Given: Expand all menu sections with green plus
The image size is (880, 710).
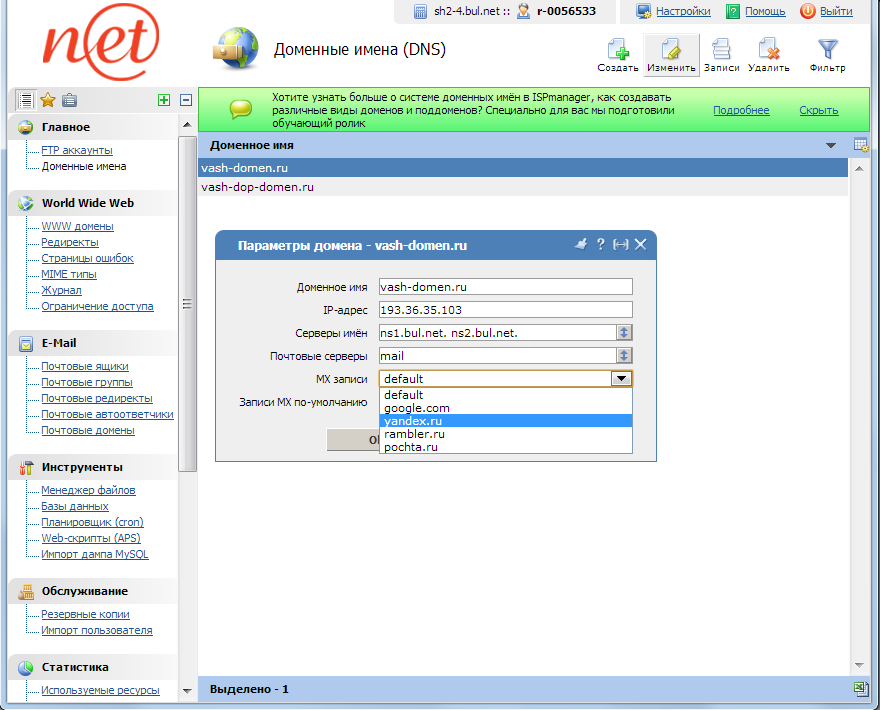Looking at the screenshot, I should tap(164, 100).
